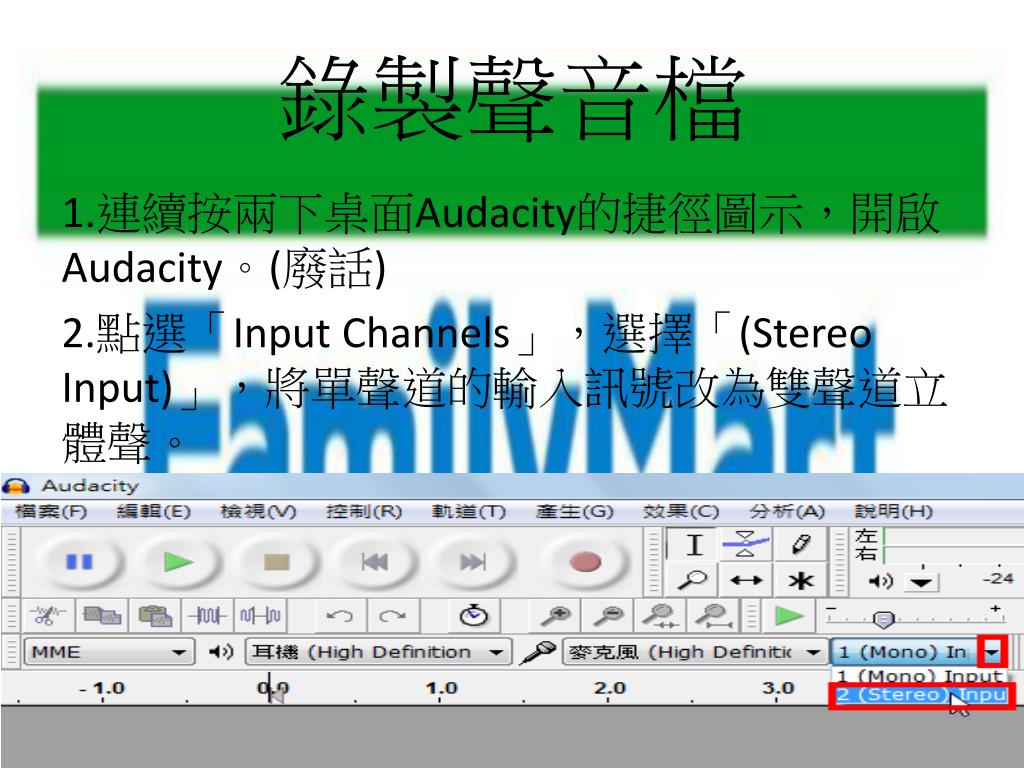Select the Envelope tool
1024x768 pixels.
(745, 545)
